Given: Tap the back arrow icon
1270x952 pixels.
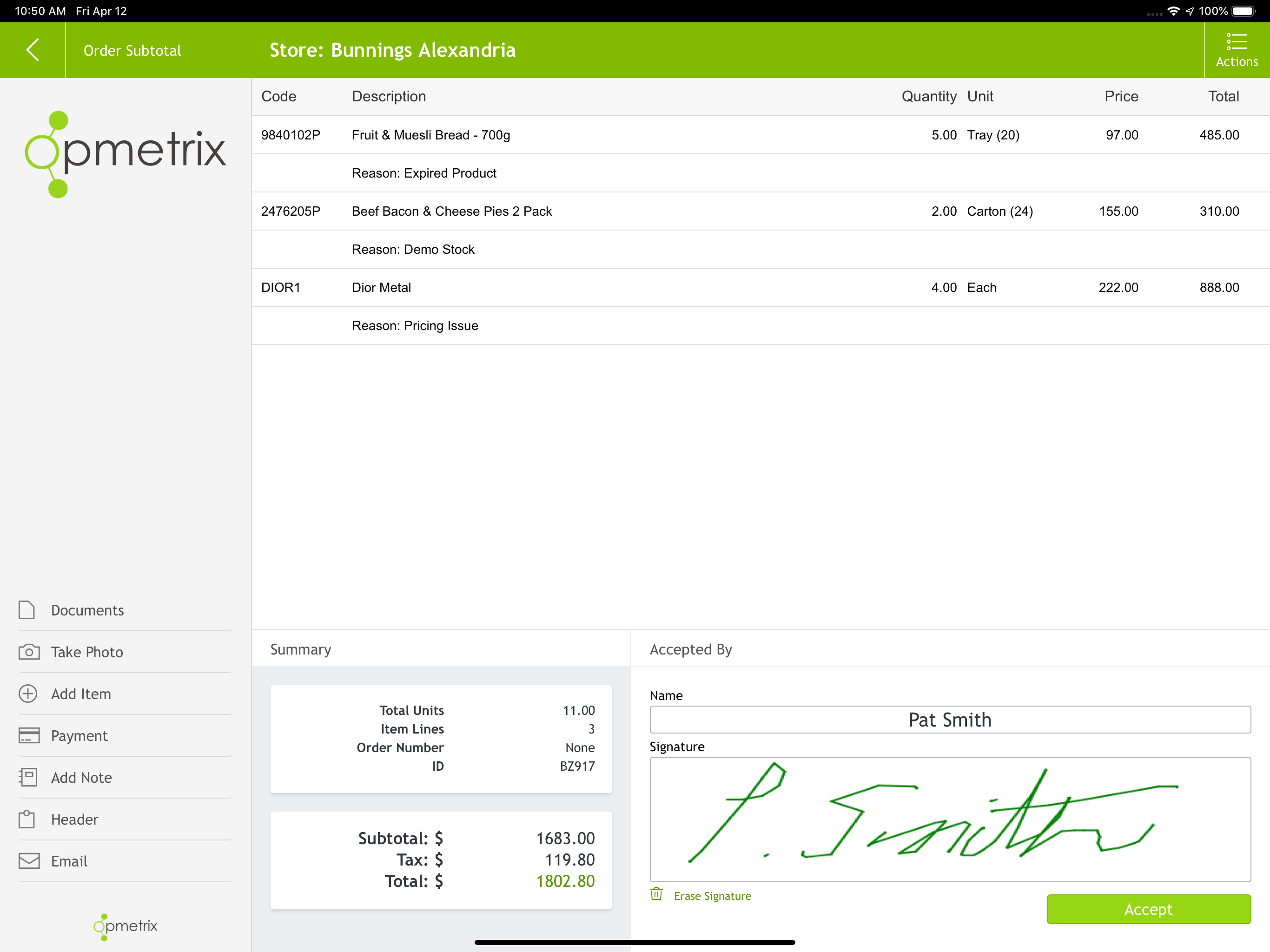Looking at the screenshot, I should [33, 50].
